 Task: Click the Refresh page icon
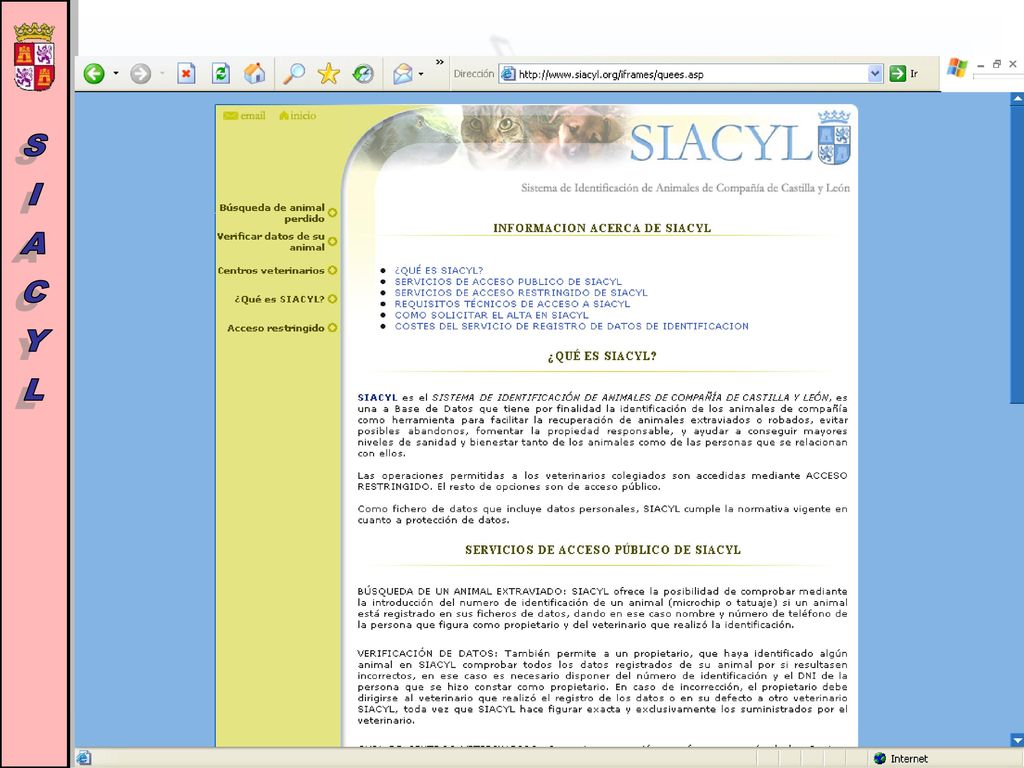point(221,74)
